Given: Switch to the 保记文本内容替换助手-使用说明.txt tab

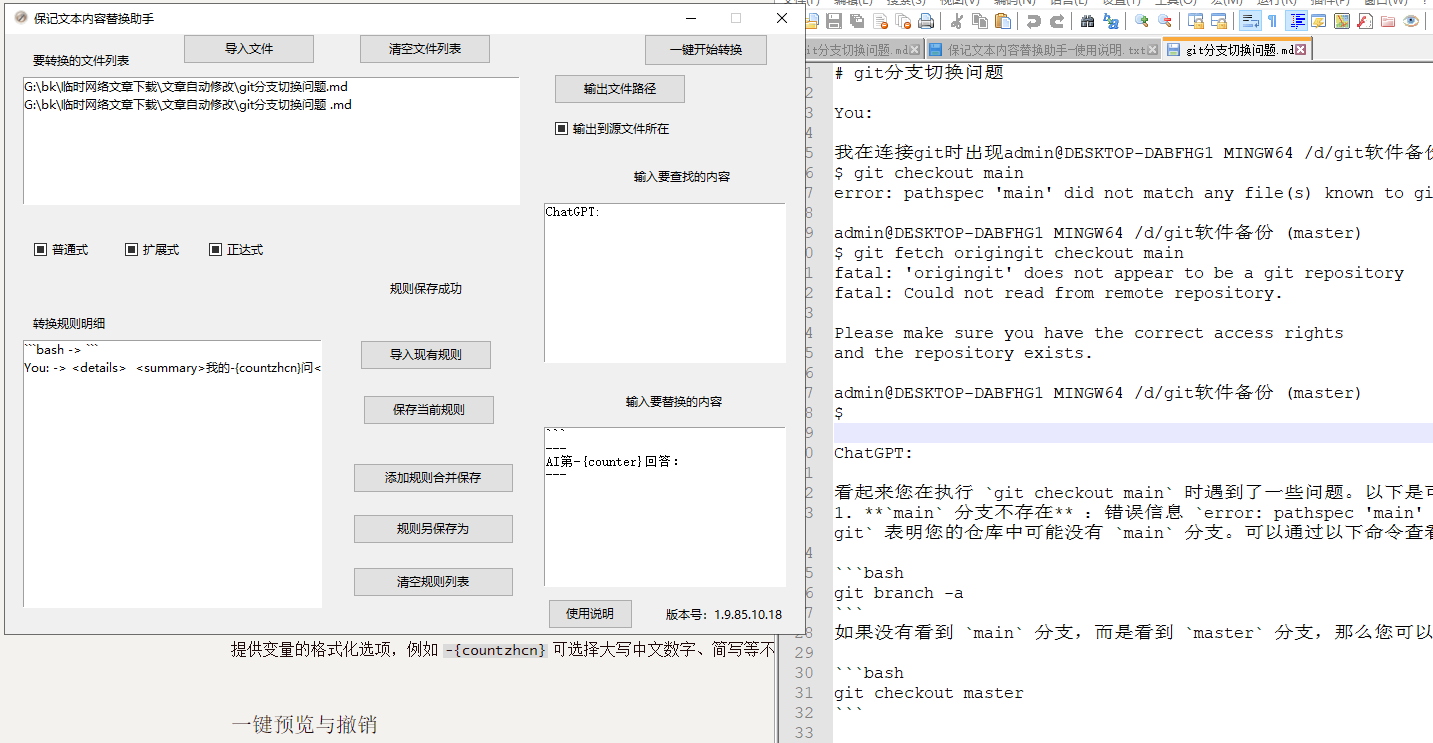Looking at the screenshot, I should 1043,49.
